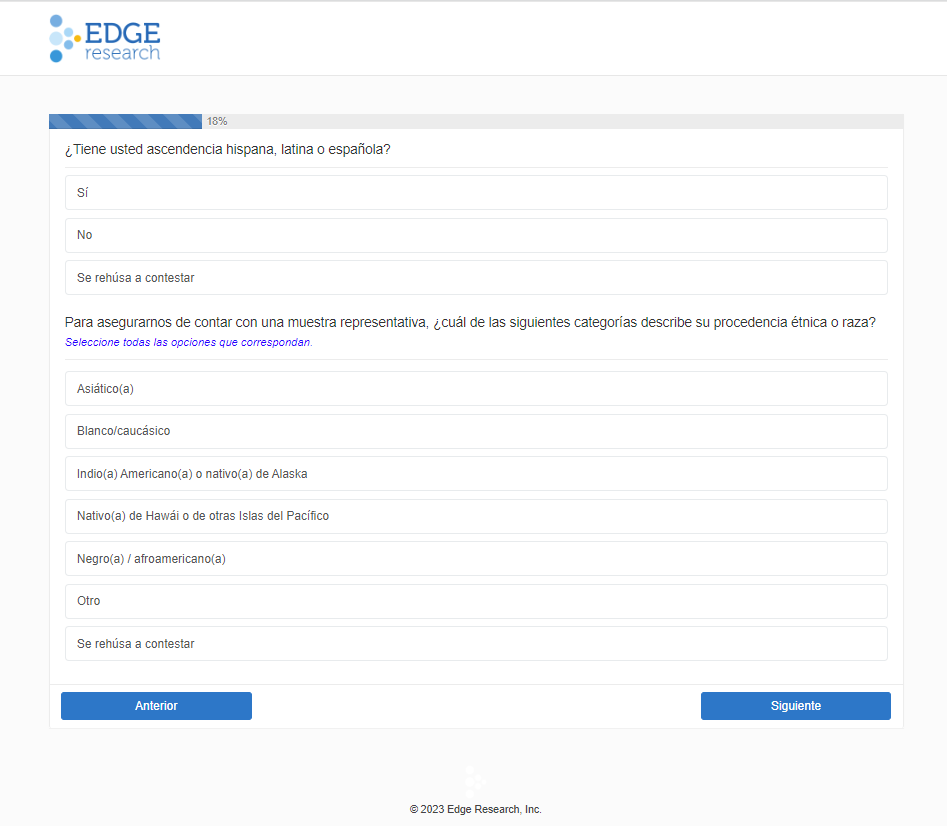Check the 'Blanco/caucásico' option
The image size is (947, 826).
click(476, 431)
